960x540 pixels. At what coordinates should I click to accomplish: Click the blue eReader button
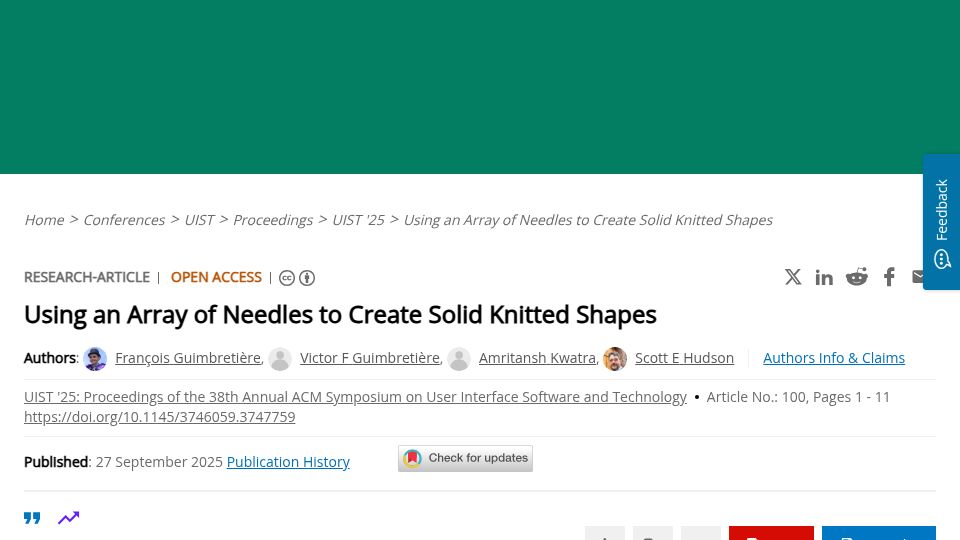pyautogui.click(x=879, y=533)
